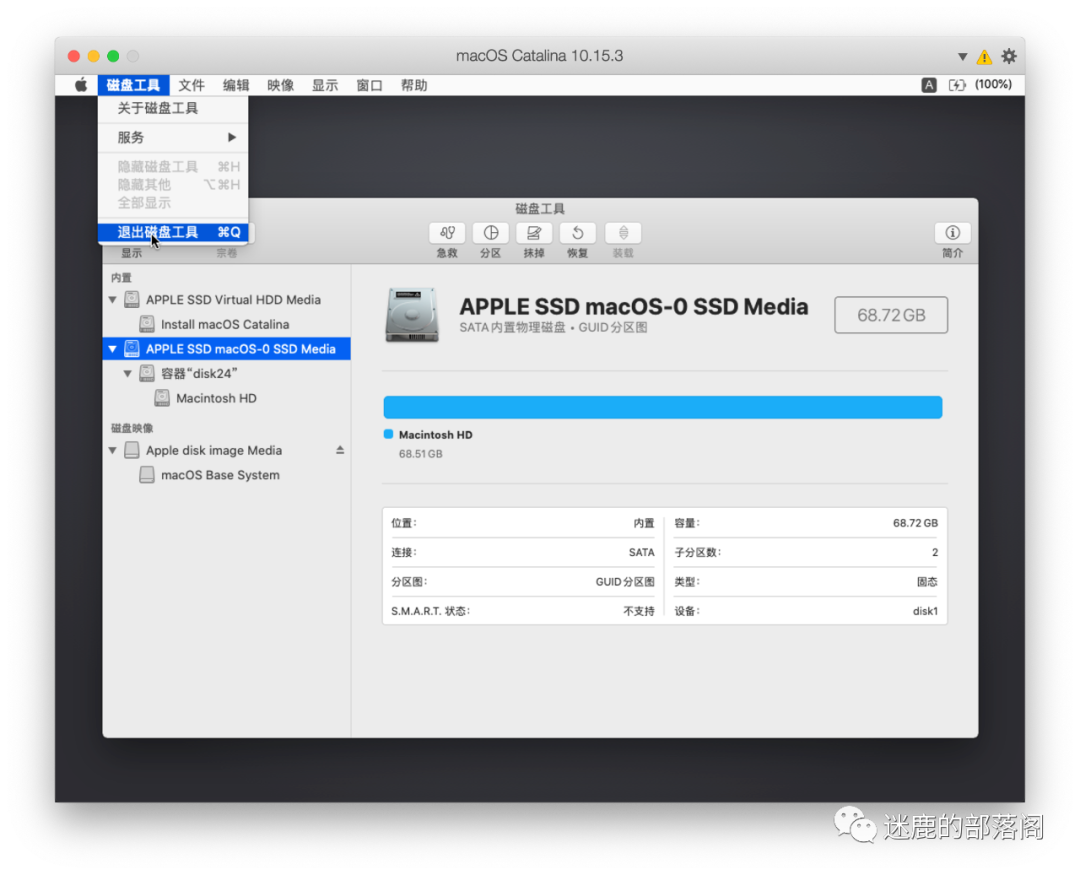1080x875 pixels.
Task: Click the Macintosh HD legend label
Action: point(435,435)
